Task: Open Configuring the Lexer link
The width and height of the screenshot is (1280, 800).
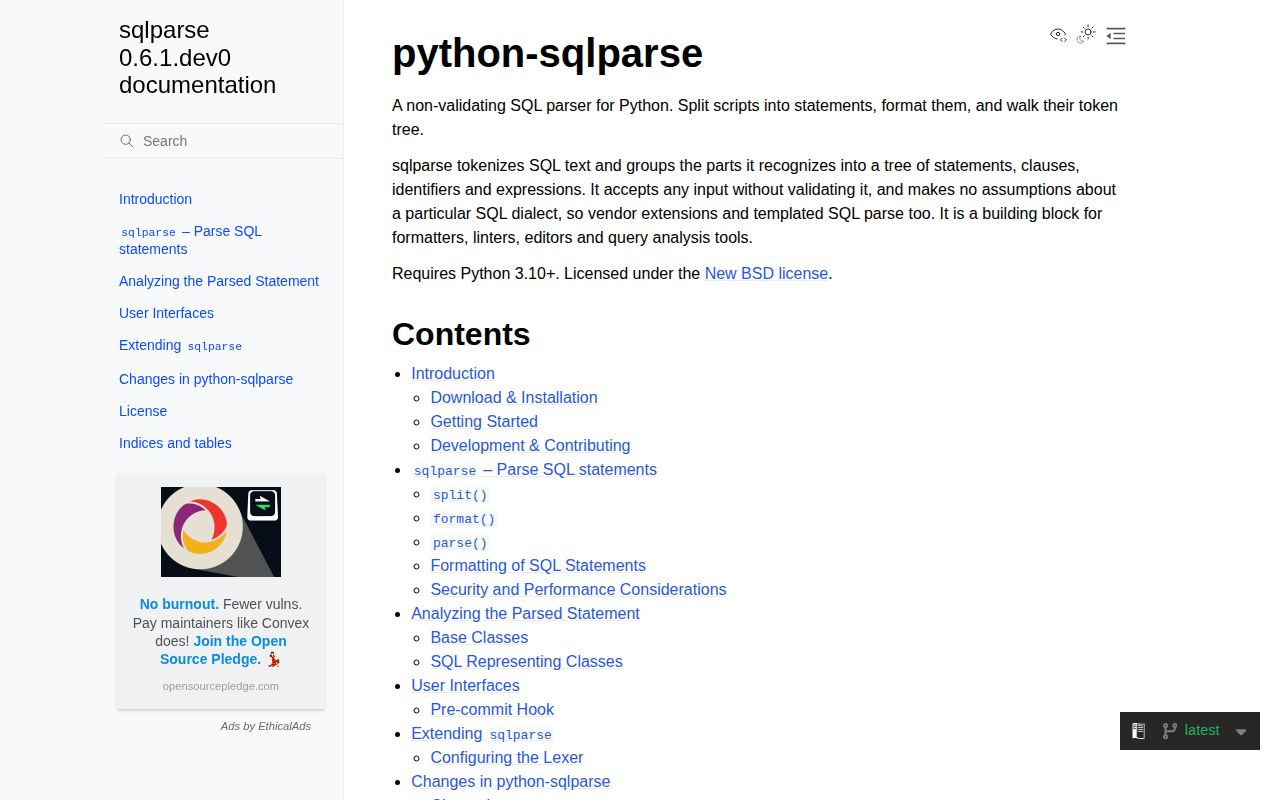Action: pos(507,757)
